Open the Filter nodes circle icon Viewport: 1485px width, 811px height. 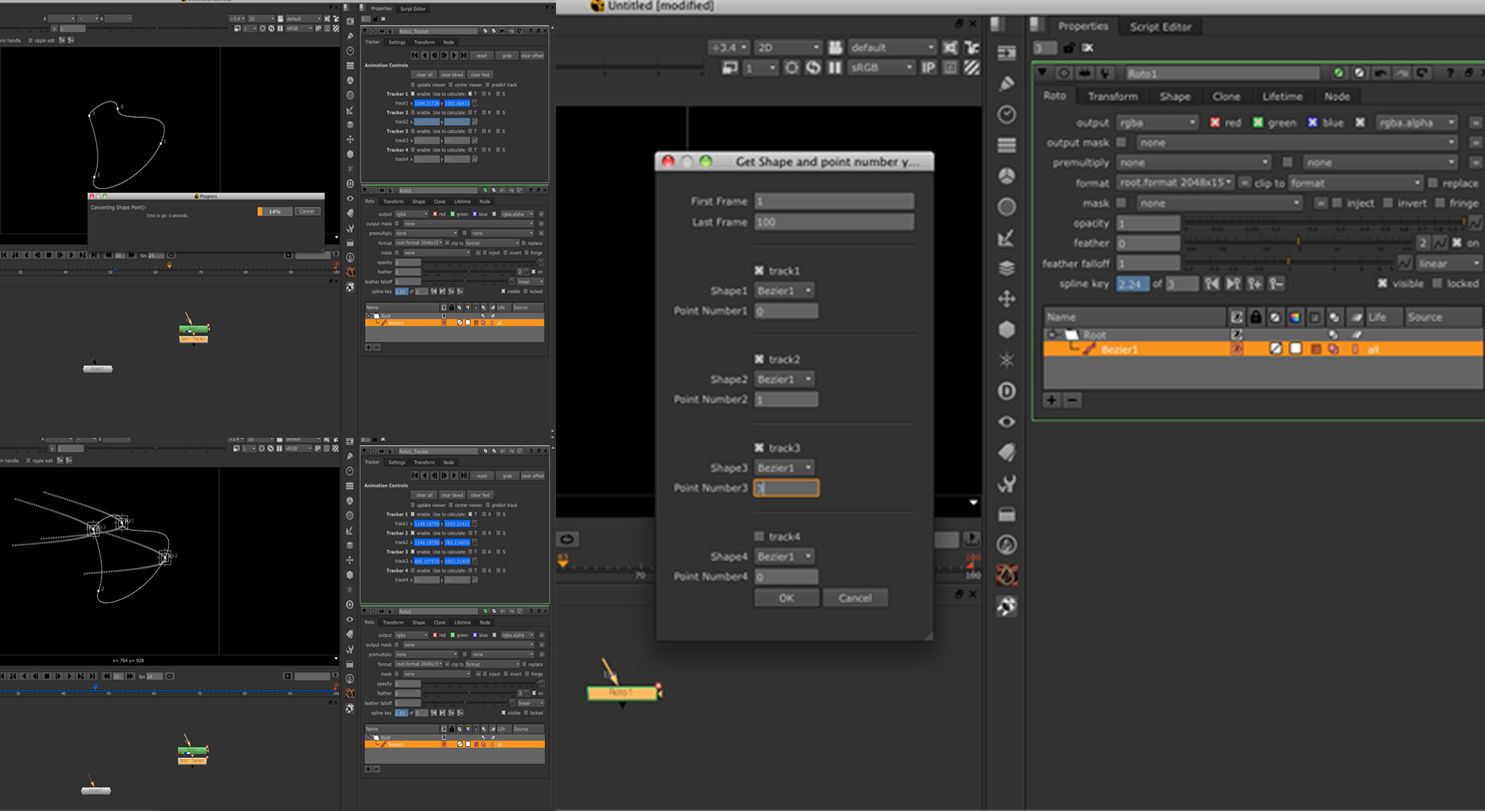pyautogui.click(x=1007, y=207)
